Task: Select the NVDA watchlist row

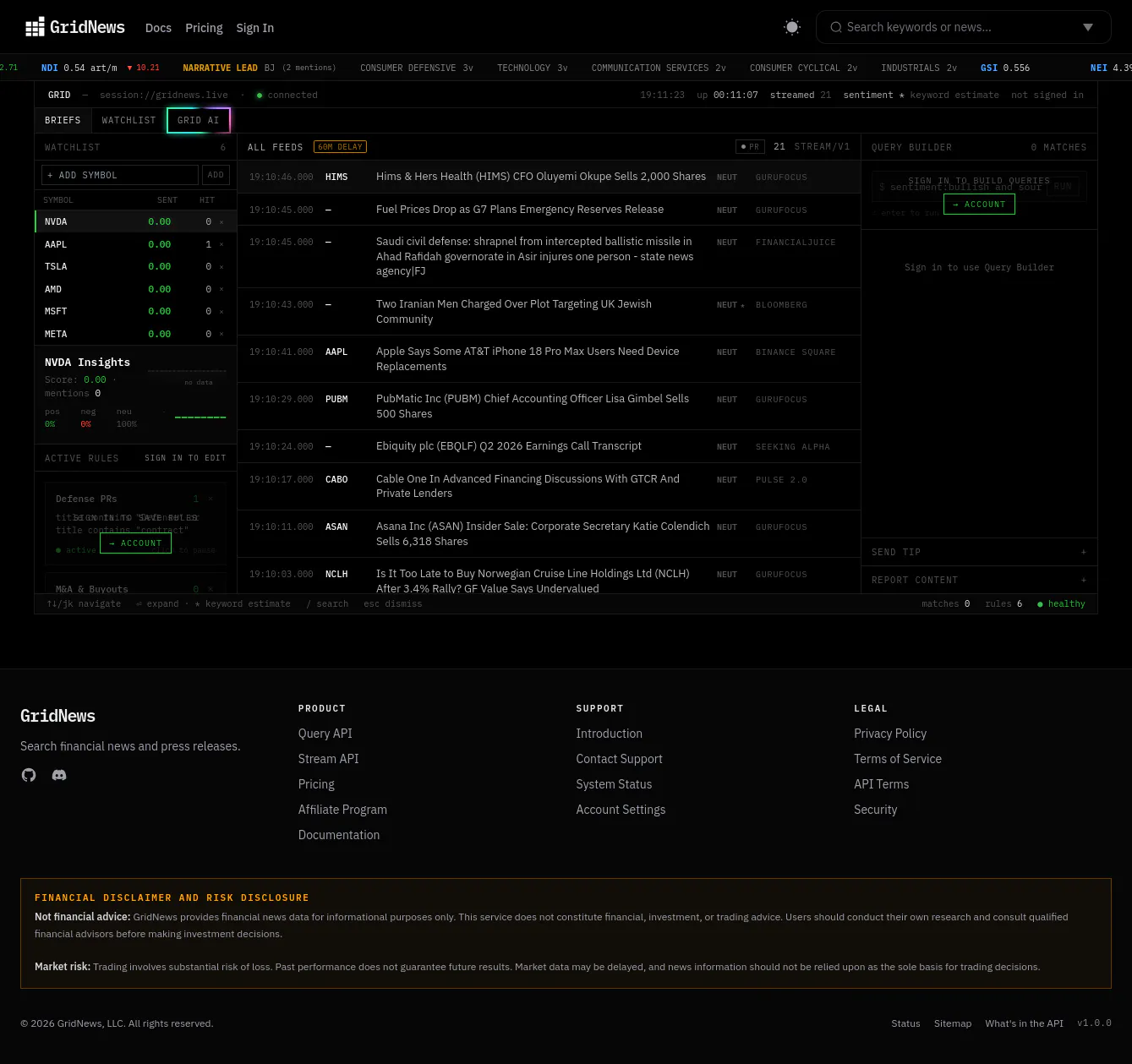Action: 135,221
